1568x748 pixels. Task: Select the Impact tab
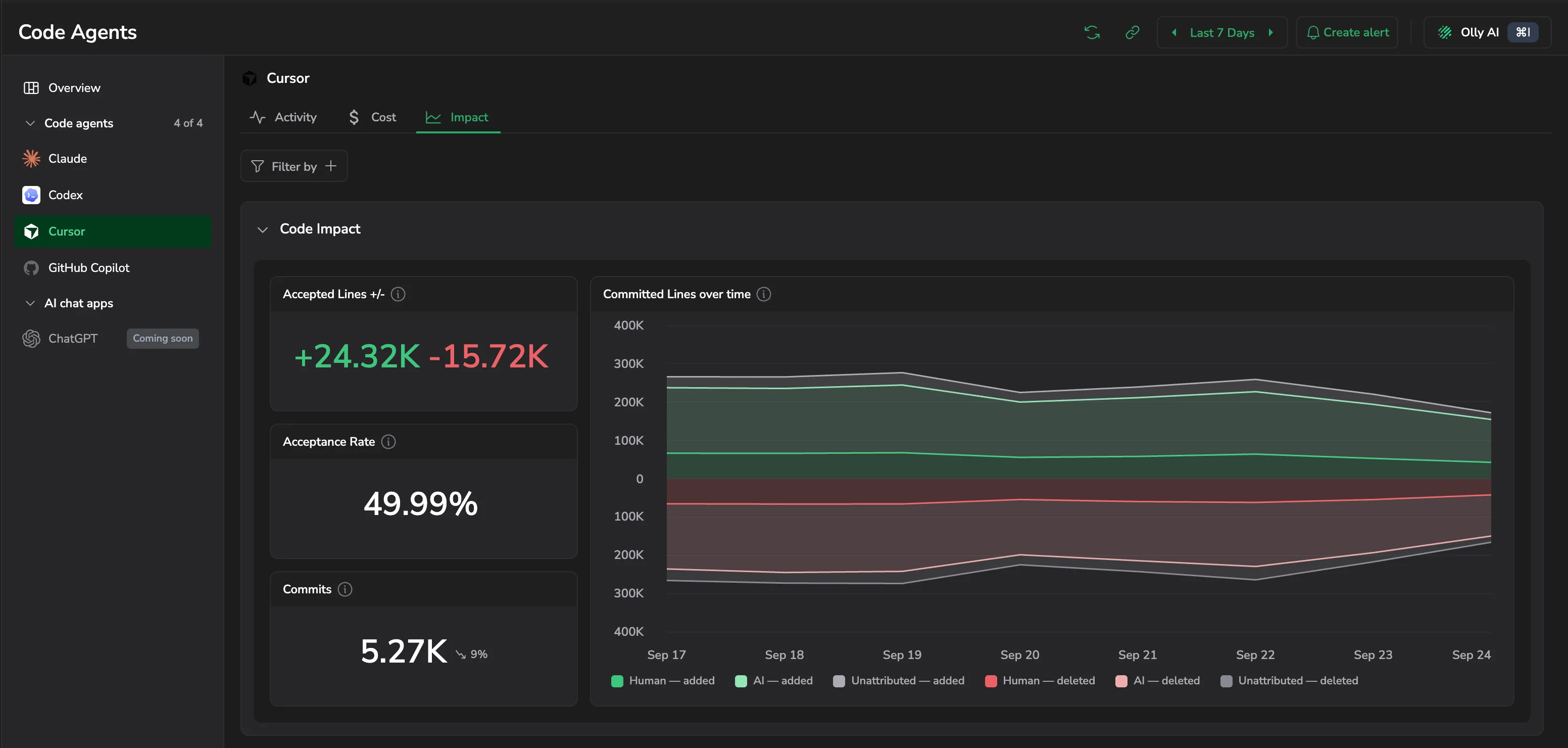coord(457,117)
